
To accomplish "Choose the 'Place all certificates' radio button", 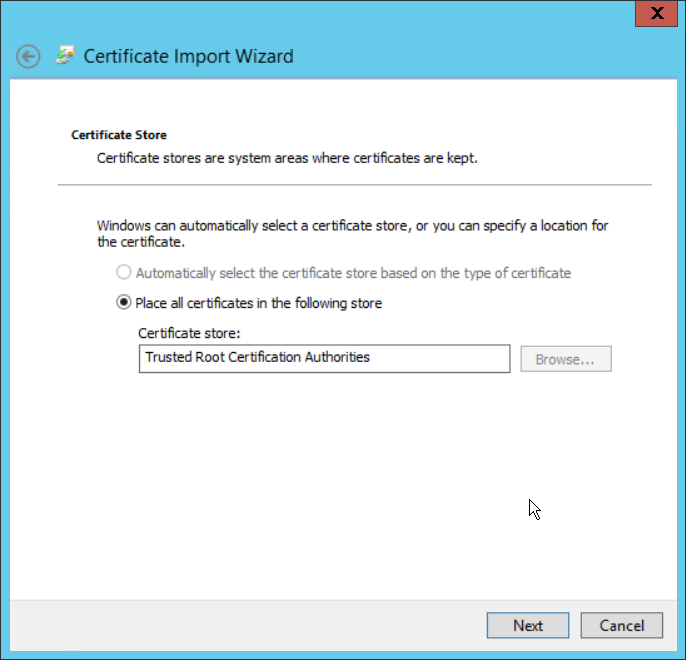I will point(124,302).
